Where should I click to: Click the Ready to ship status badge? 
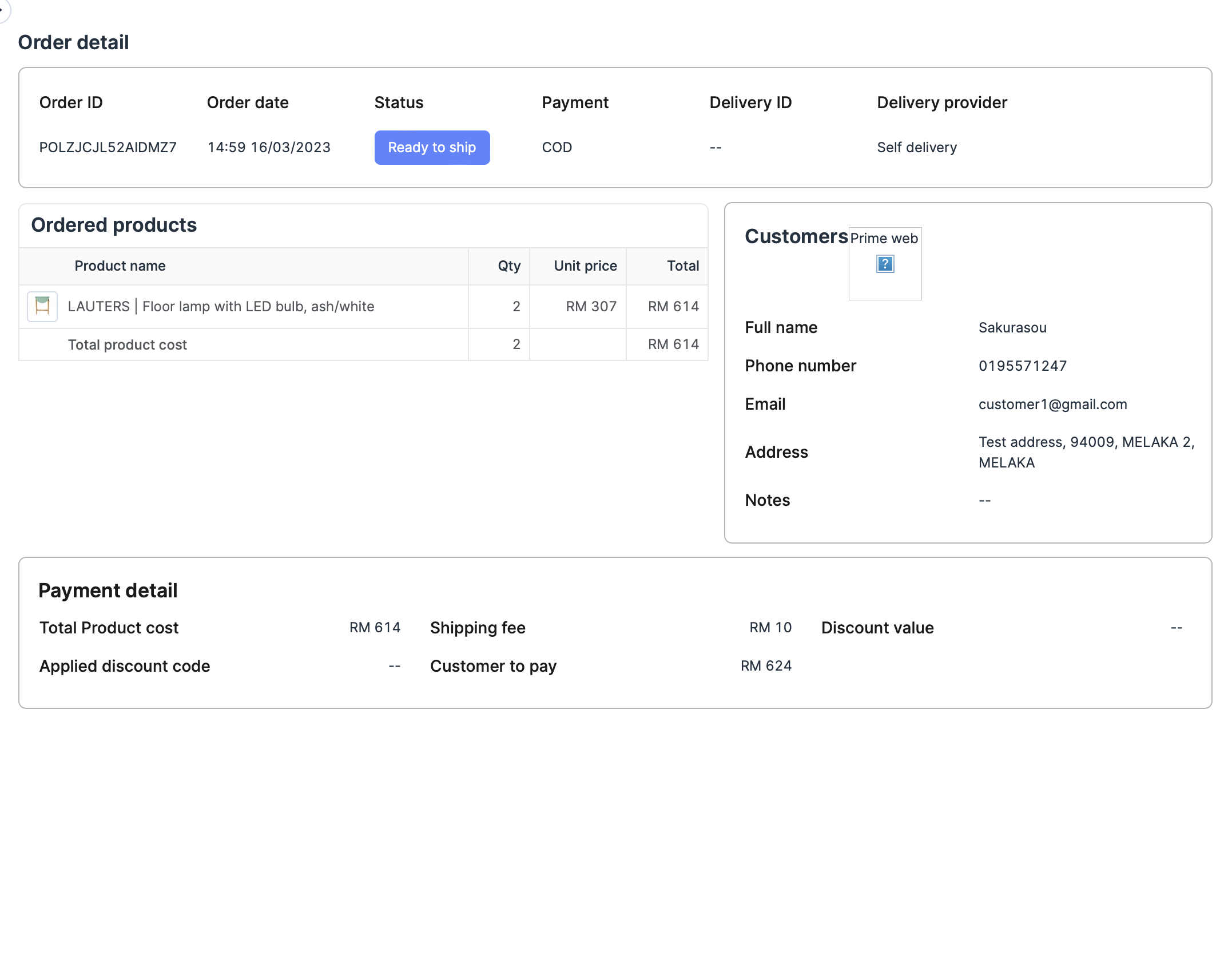coord(432,148)
